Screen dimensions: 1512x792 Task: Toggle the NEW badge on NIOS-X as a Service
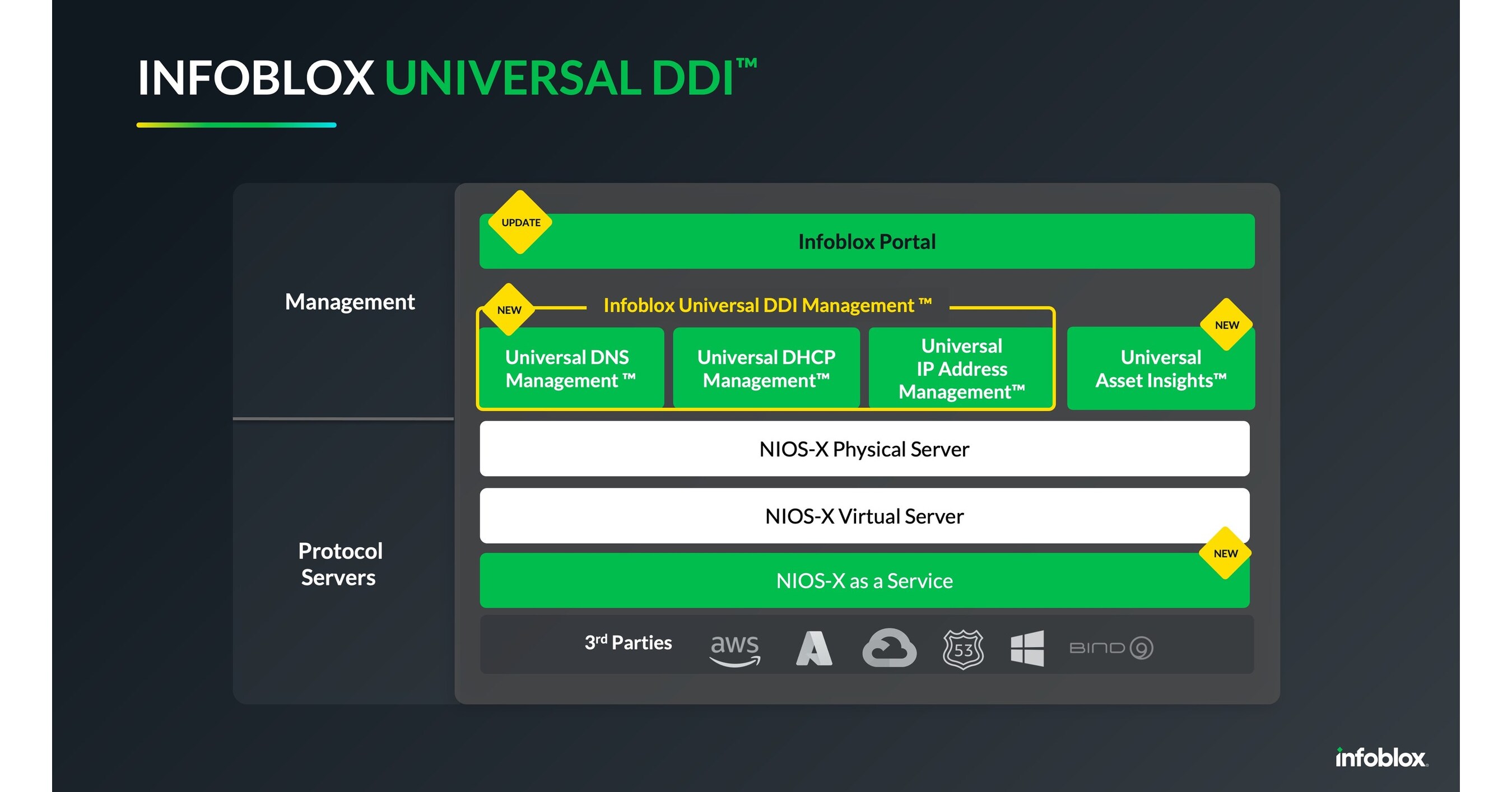pyautogui.click(x=1227, y=553)
